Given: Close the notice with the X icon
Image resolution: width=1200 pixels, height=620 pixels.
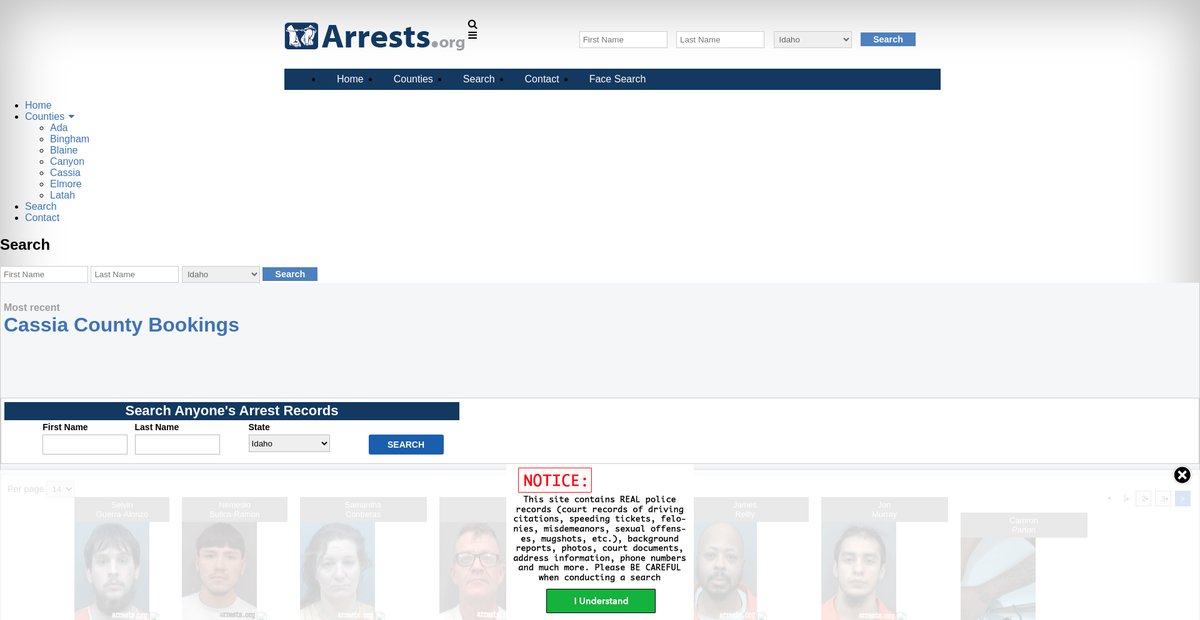Looking at the screenshot, I should click(1182, 475).
